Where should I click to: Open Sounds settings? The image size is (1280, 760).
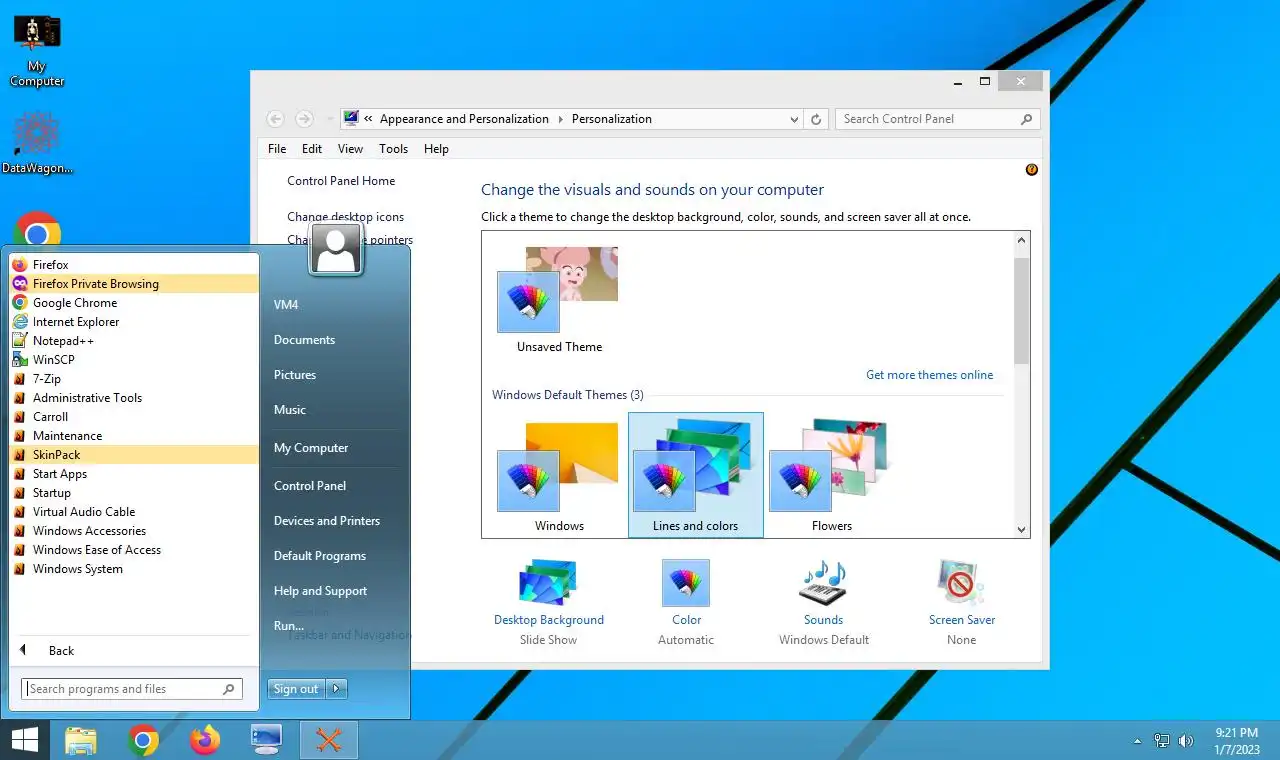[824, 602]
